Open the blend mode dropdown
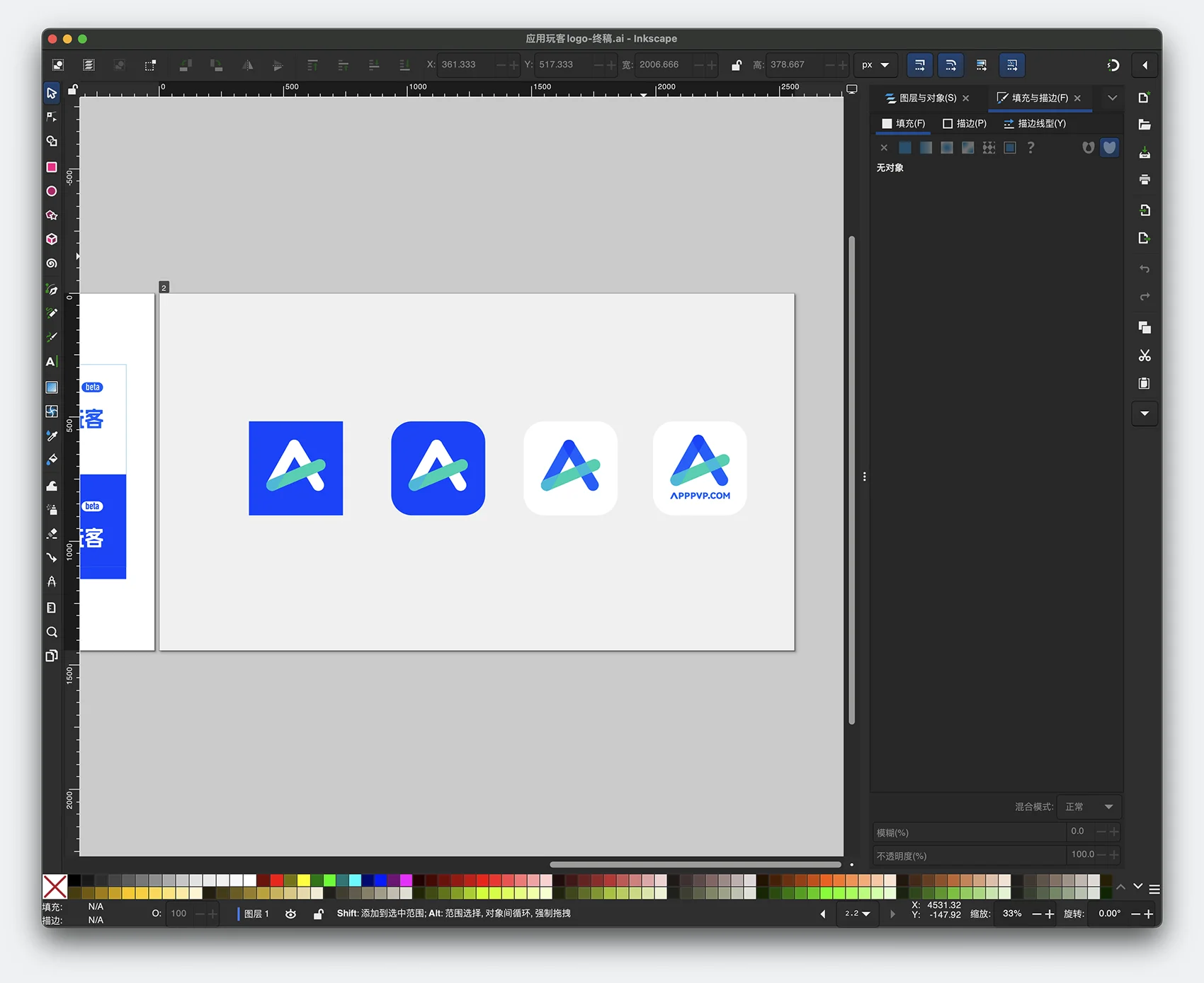Viewport: 1204px width, 983px height. (1089, 807)
